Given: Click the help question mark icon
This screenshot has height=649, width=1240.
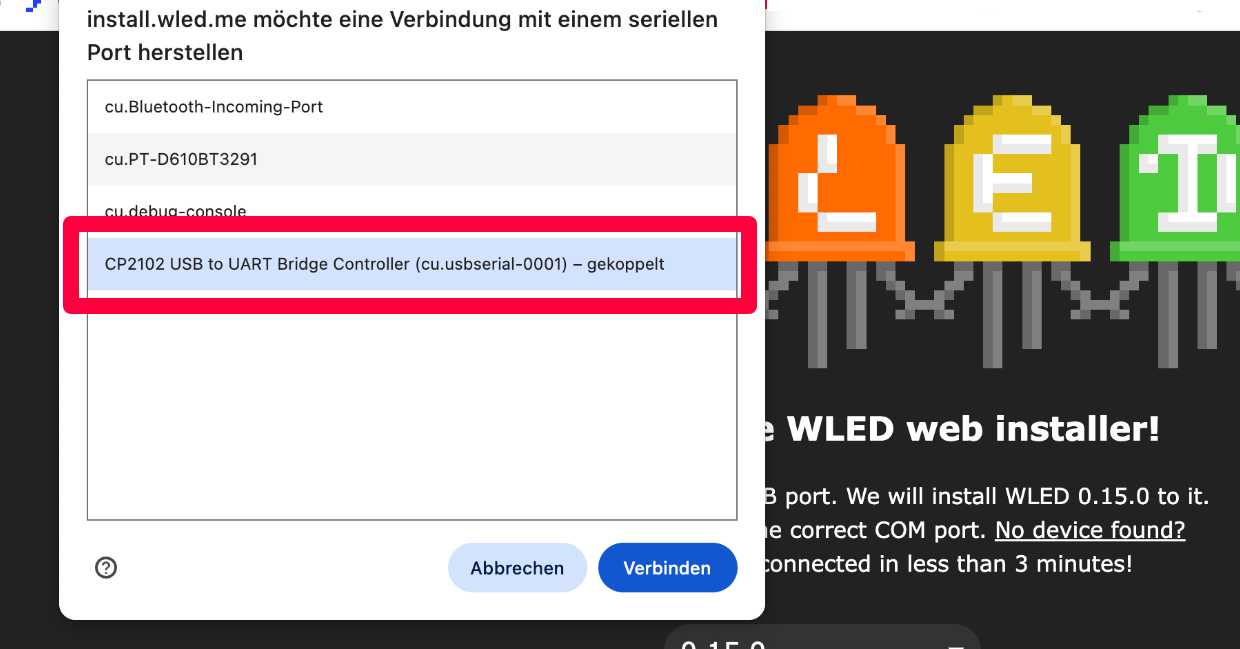Looking at the screenshot, I should [106, 568].
